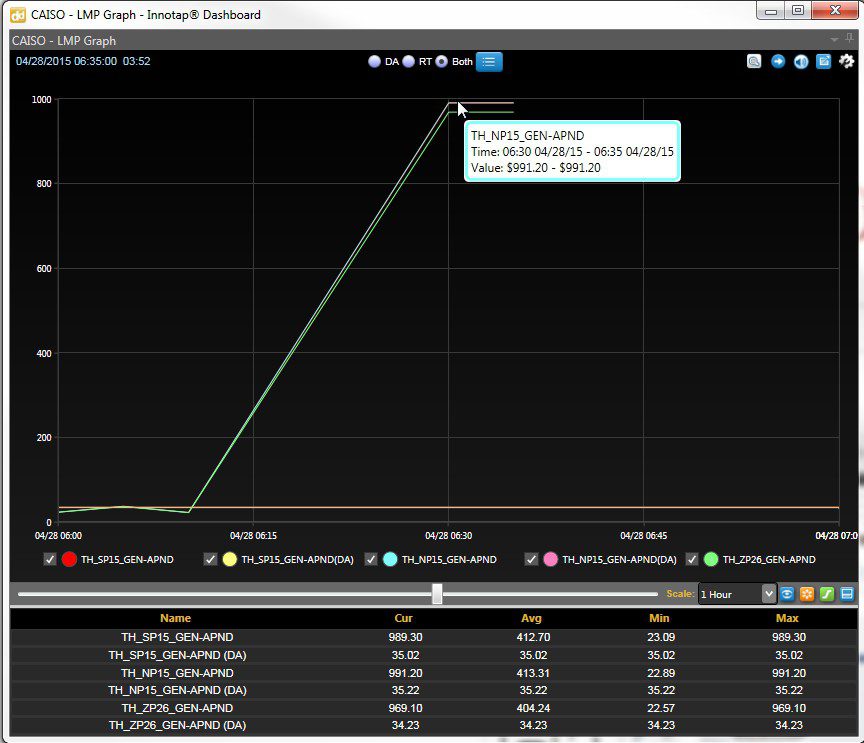Sort table by the Cur column header
864x743 pixels.
pos(403,618)
